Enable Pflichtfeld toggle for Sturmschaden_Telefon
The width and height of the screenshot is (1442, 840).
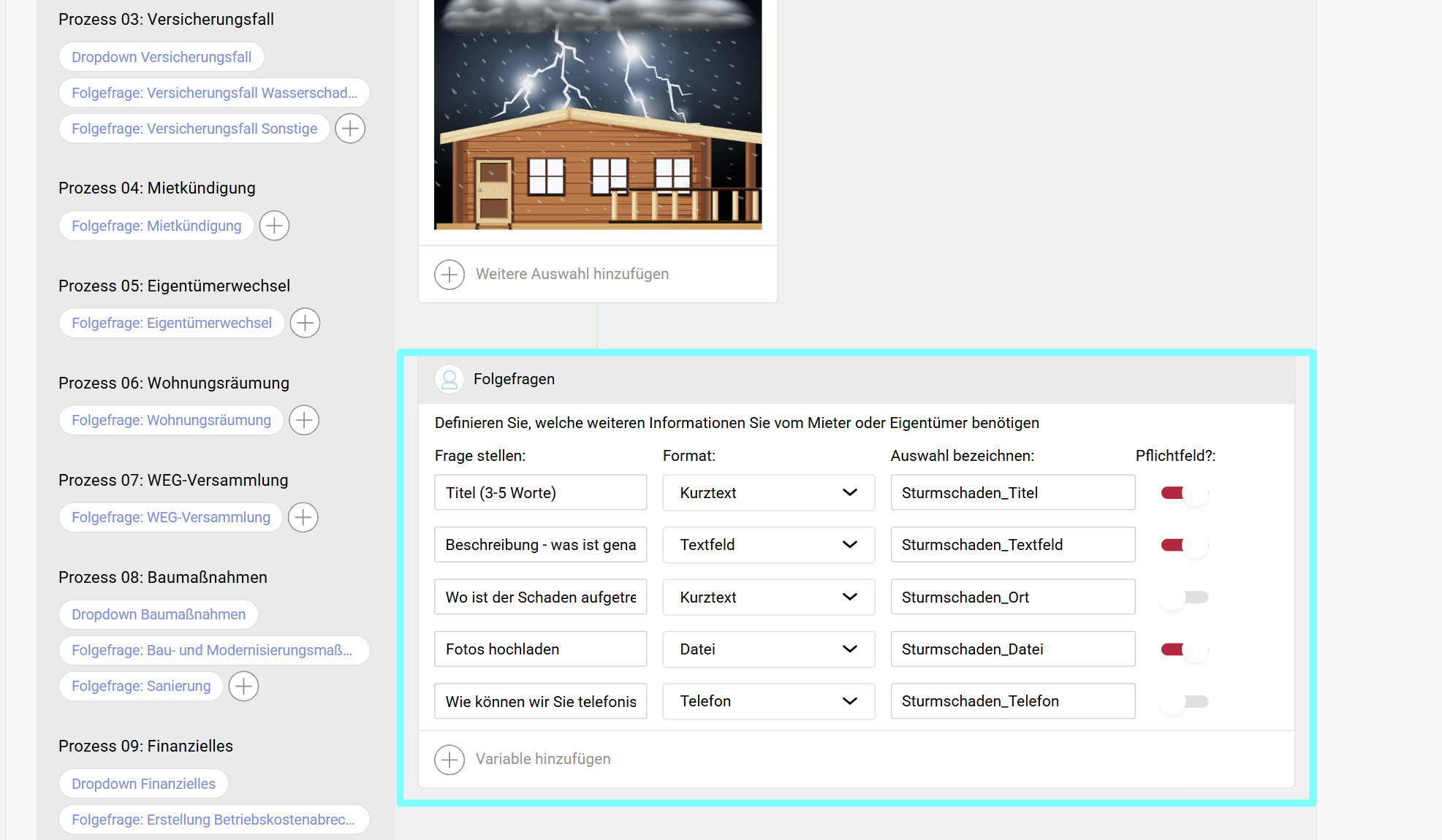pyautogui.click(x=1184, y=701)
